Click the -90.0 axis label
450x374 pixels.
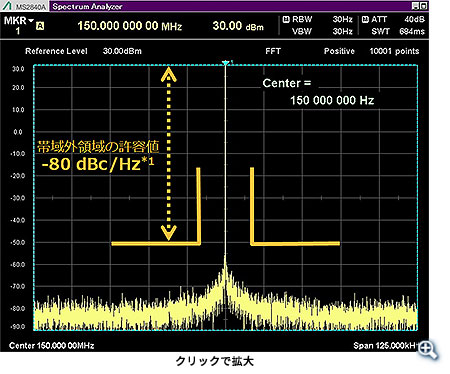[17, 327]
